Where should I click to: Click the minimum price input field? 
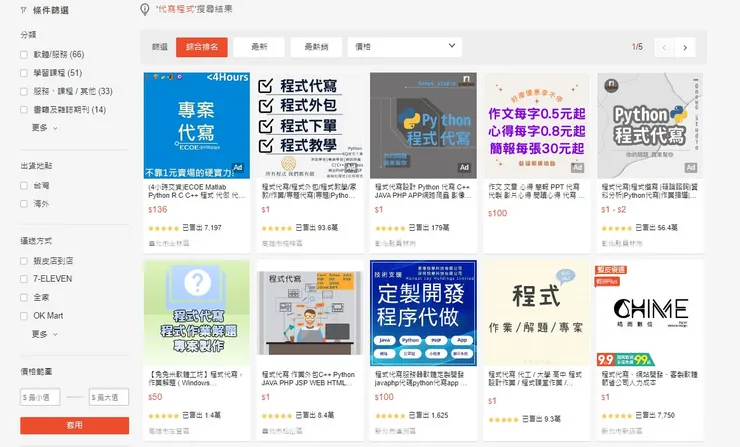[x=40, y=397]
